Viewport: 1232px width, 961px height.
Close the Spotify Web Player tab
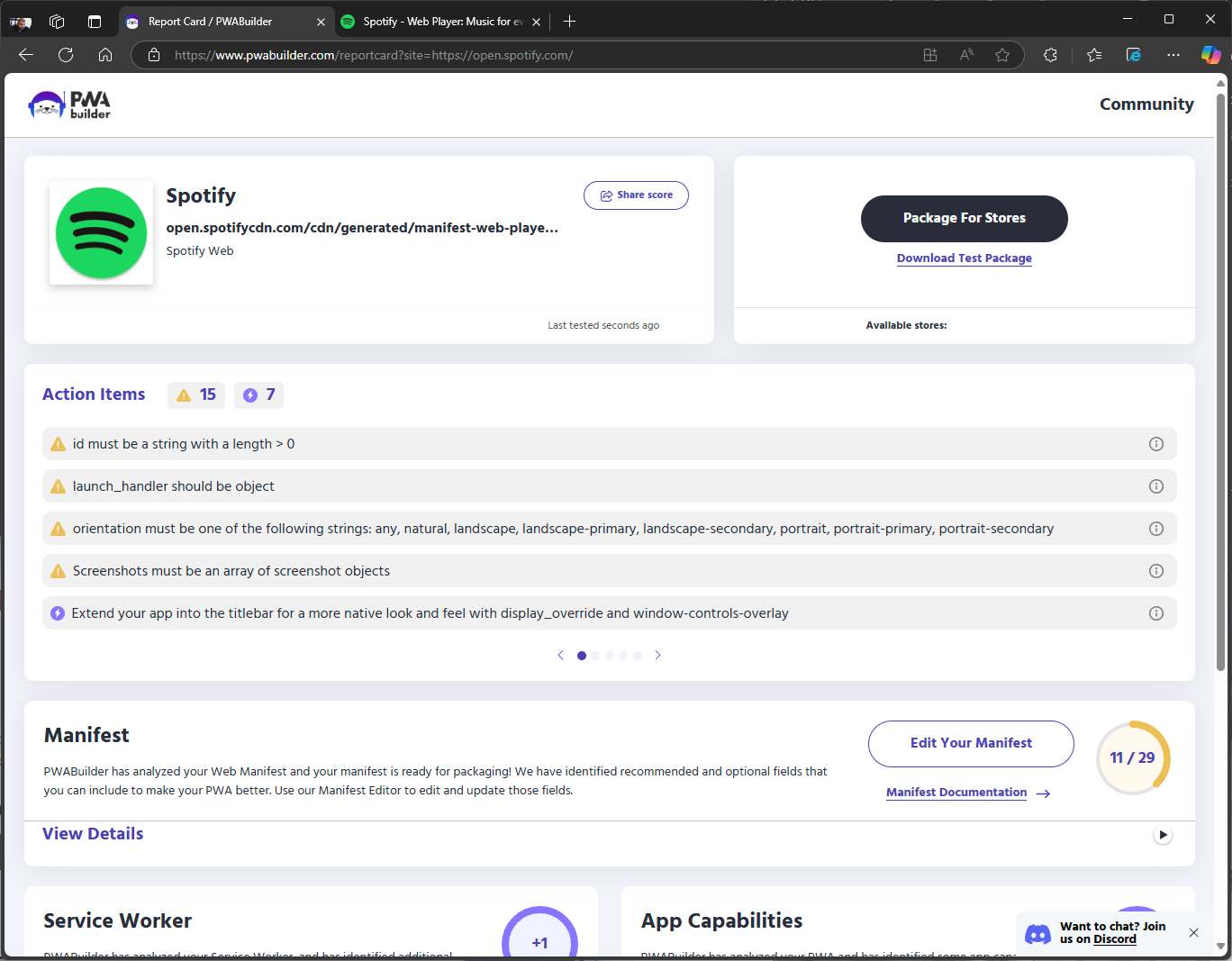click(x=536, y=22)
